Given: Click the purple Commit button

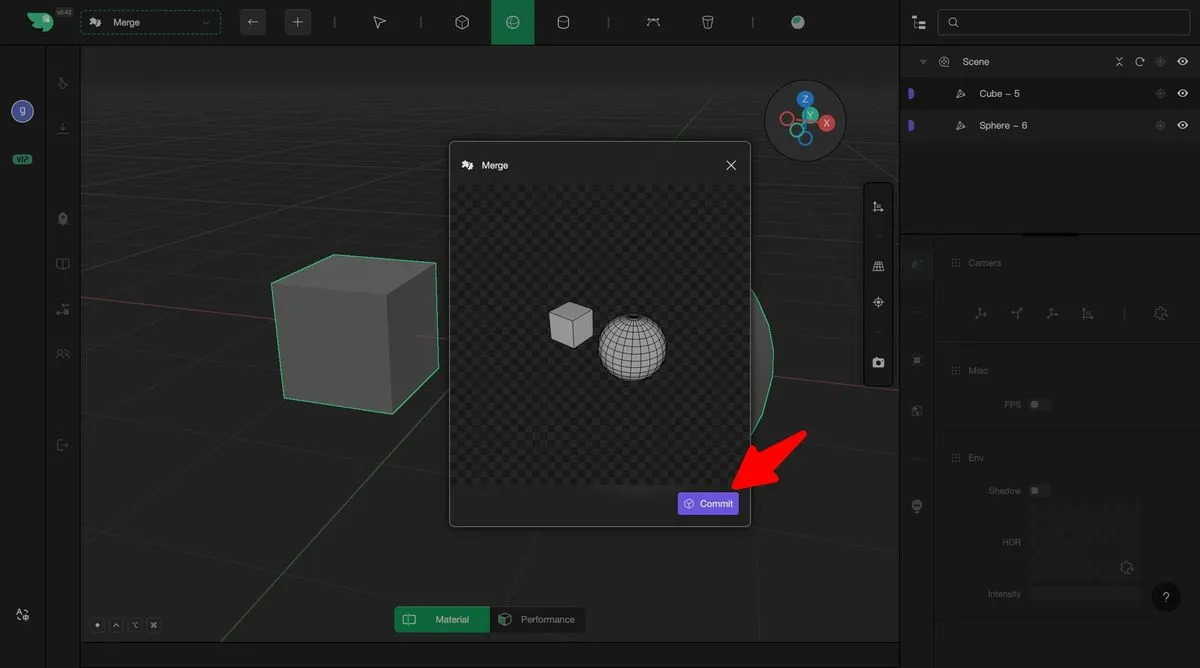Looking at the screenshot, I should click(x=708, y=504).
